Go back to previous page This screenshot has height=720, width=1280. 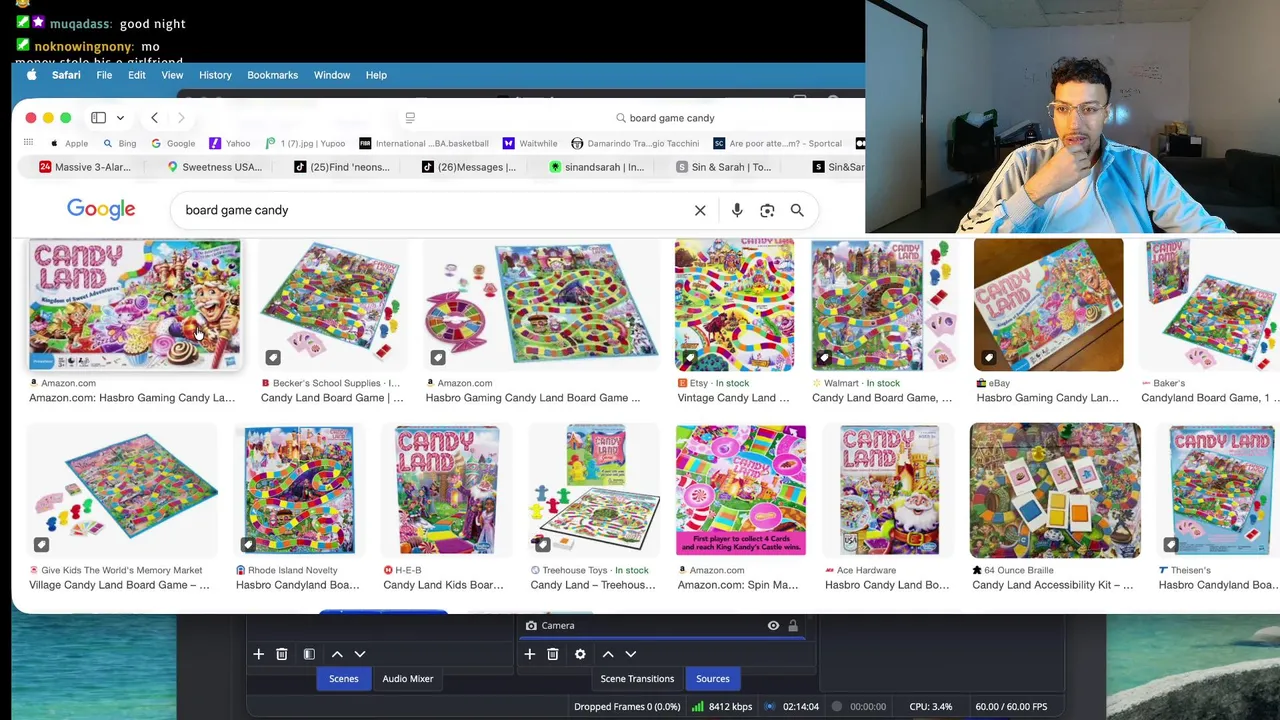coord(154,118)
